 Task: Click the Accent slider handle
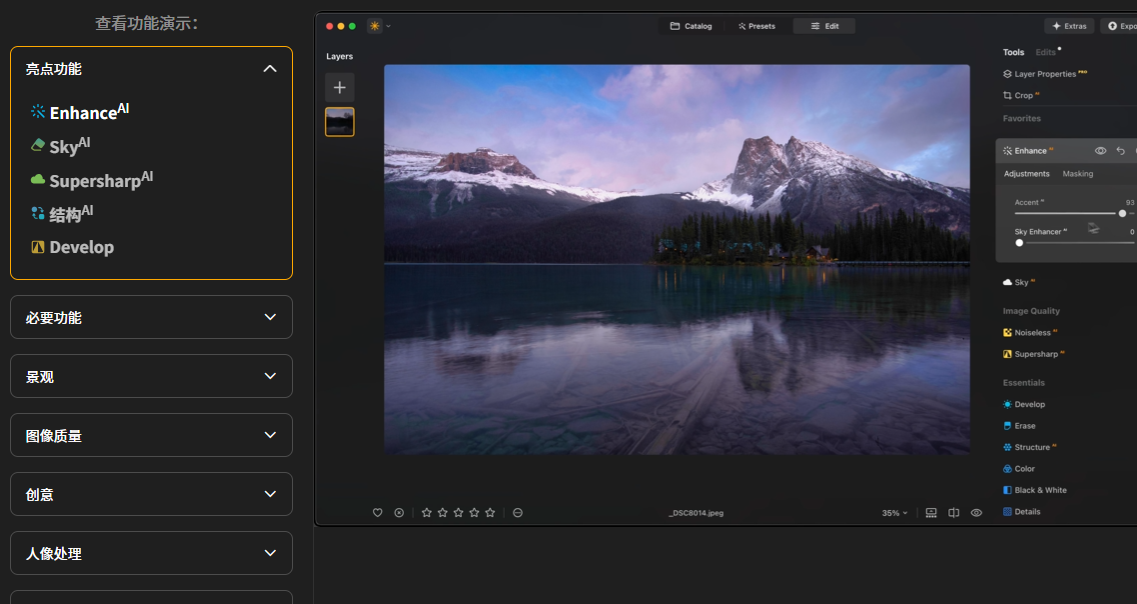click(x=1122, y=213)
